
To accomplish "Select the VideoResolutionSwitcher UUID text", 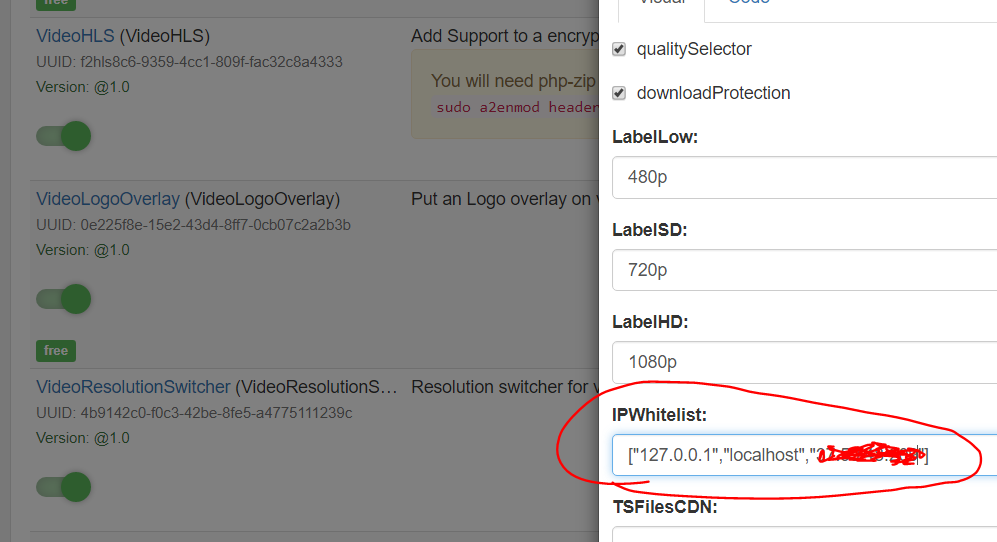I will coord(194,413).
